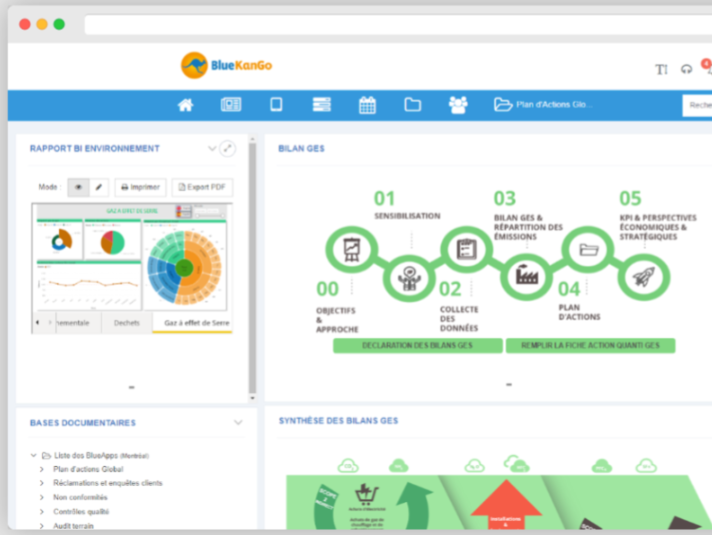Click the step 05 KPI rocket icon
Screen dimensions: 712x535
click(644, 277)
